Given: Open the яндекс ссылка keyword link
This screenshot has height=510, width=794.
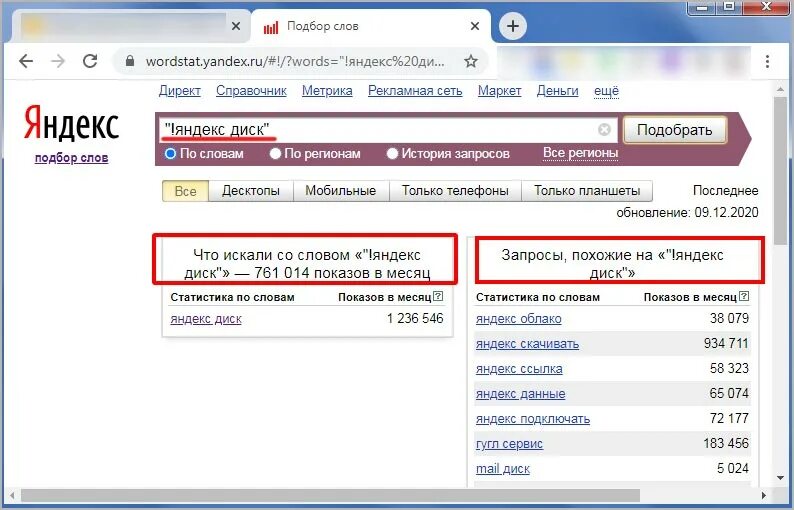Looking at the screenshot, I should [519, 369].
